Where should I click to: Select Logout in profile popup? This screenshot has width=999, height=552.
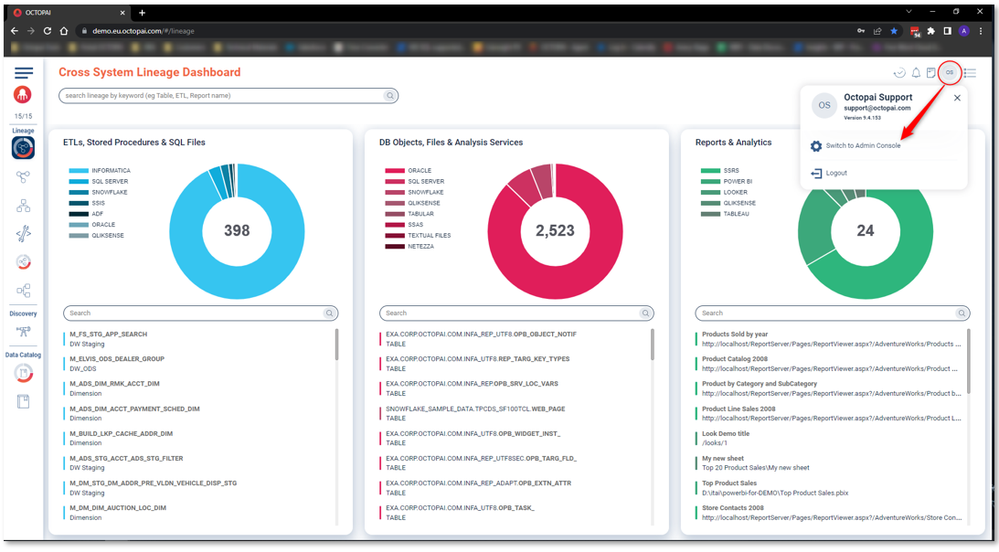click(x=836, y=173)
